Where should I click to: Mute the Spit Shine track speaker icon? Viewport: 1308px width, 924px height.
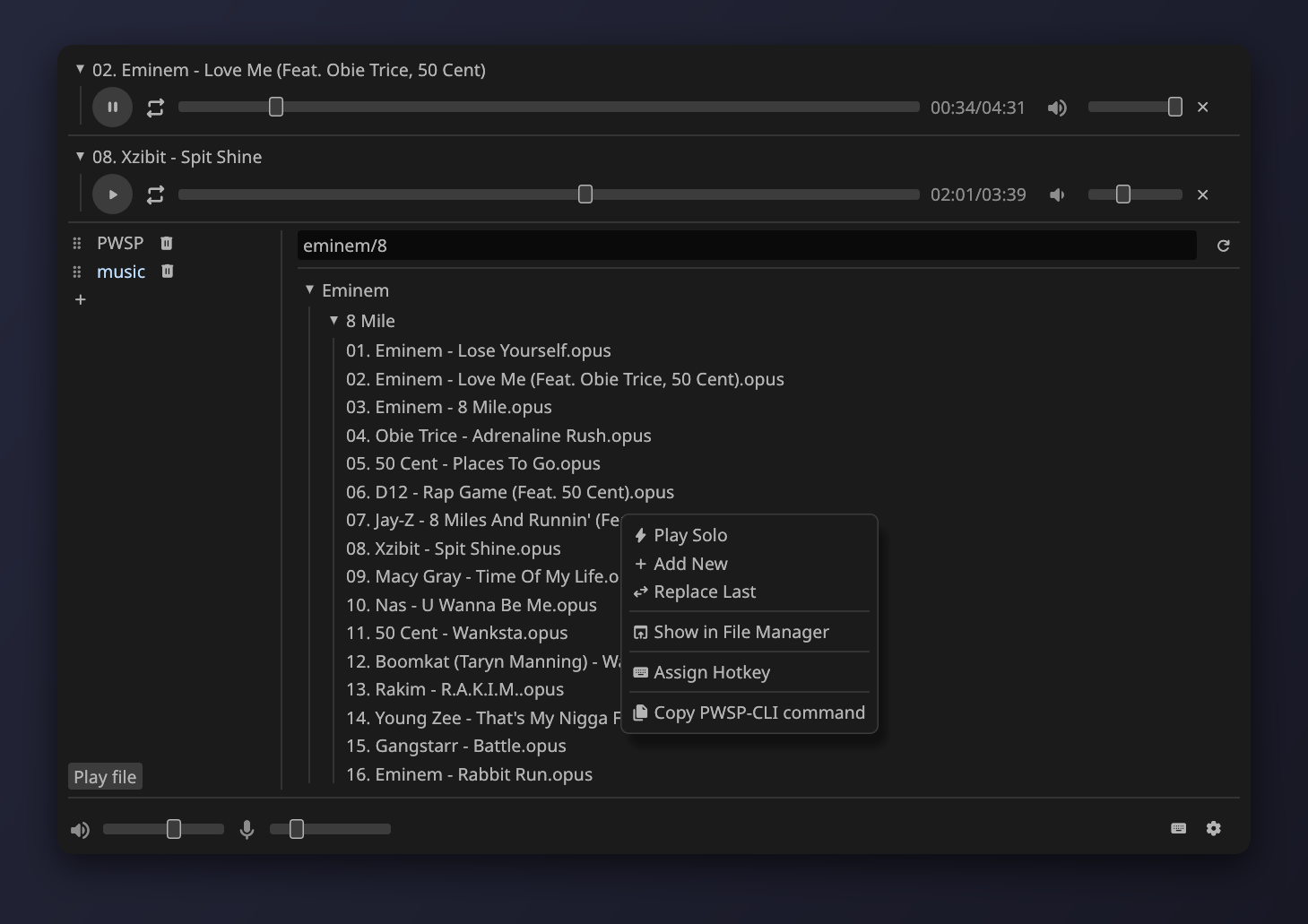click(x=1057, y=194)
